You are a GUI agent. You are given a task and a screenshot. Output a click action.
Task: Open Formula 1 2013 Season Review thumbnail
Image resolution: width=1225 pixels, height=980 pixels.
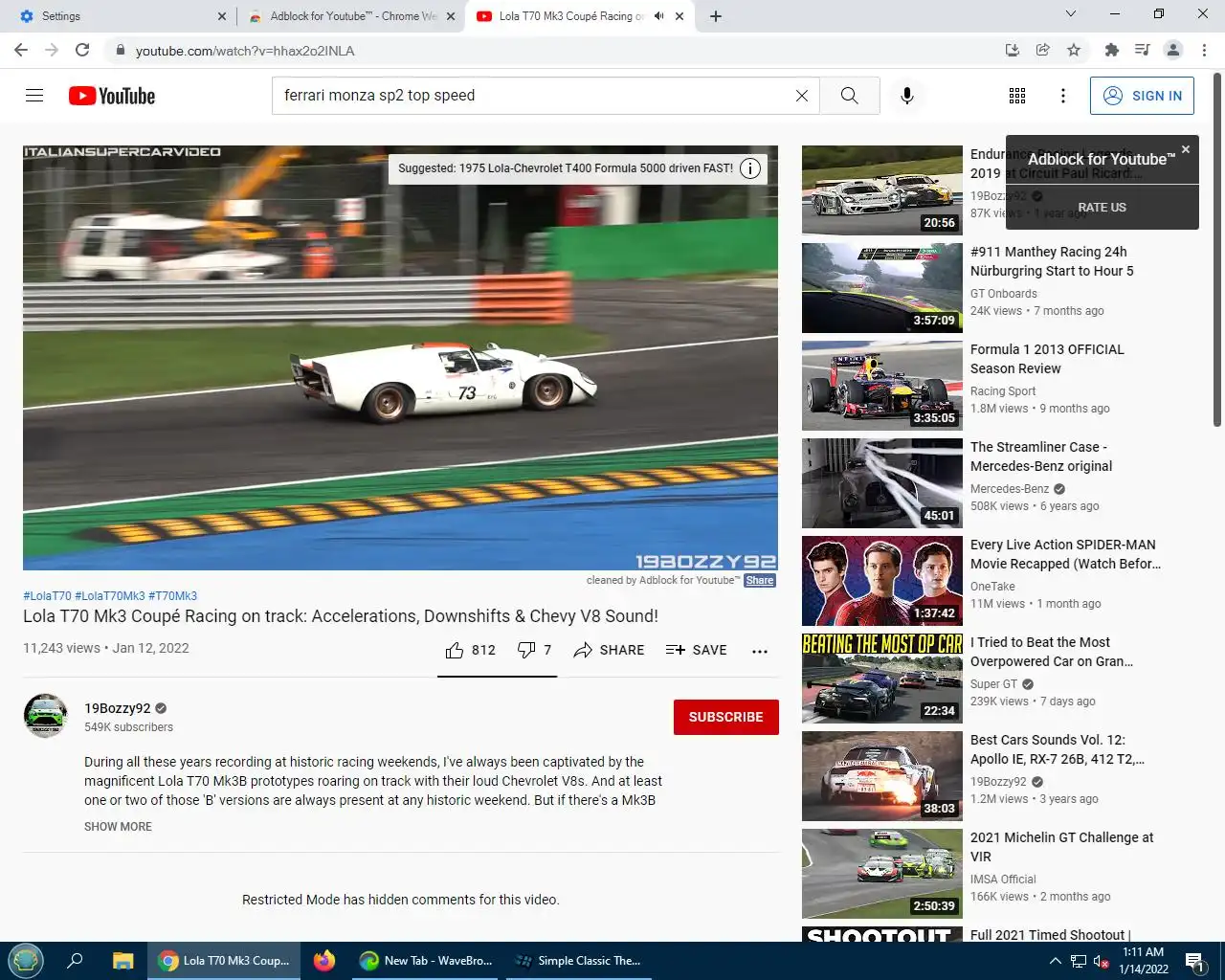click(x=882, y=386)
